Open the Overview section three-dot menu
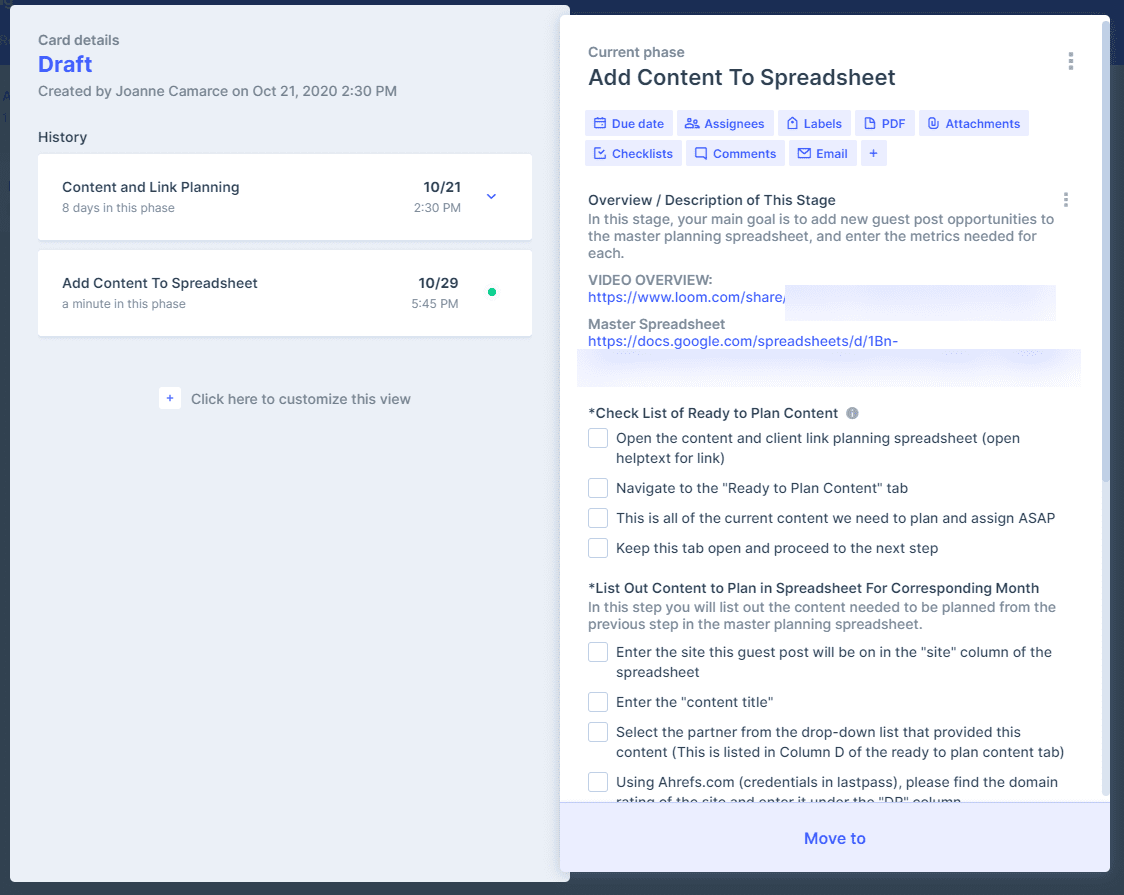 [1065, 199]
